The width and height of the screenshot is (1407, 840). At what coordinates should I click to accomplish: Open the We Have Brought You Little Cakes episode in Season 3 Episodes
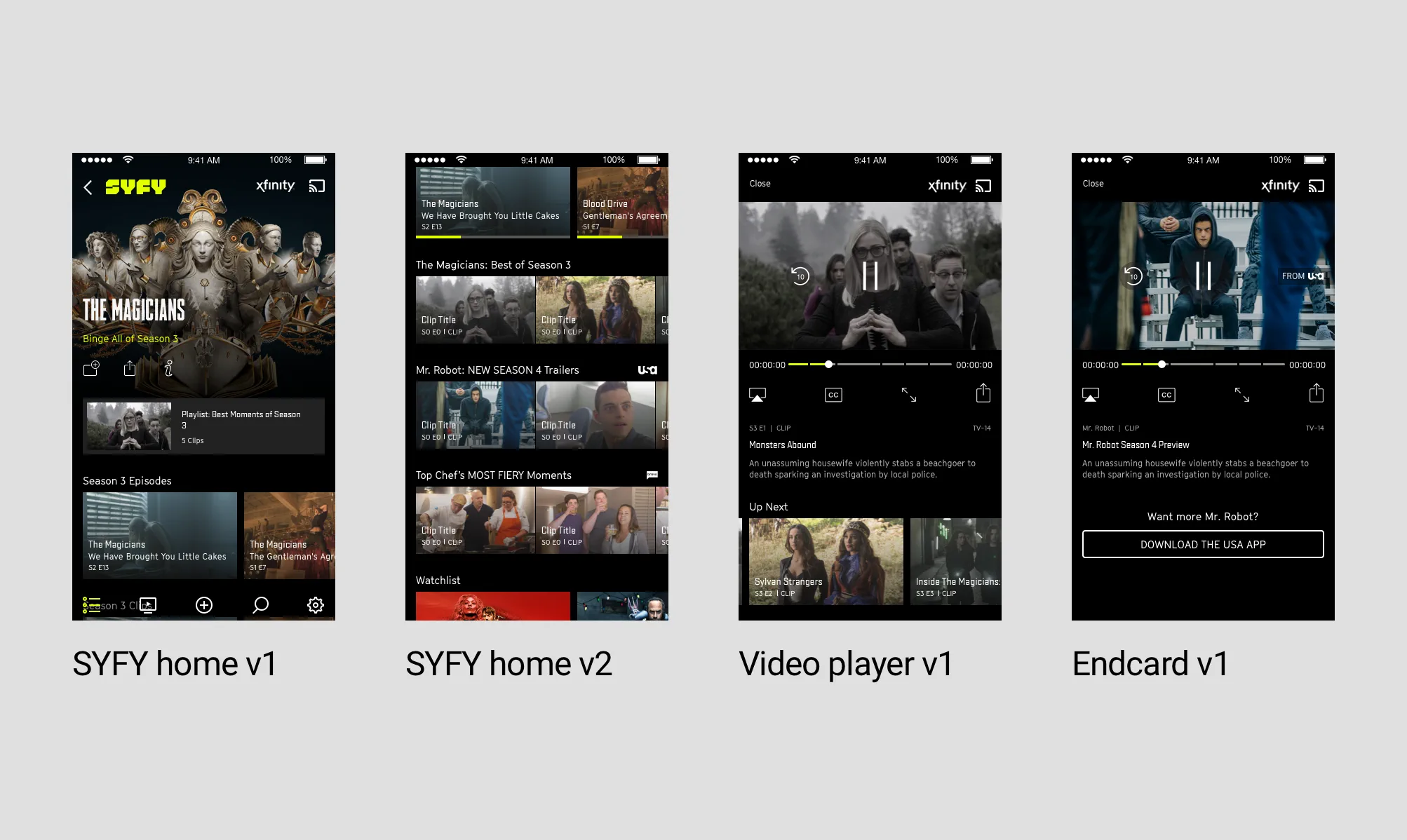pos(160,536)
